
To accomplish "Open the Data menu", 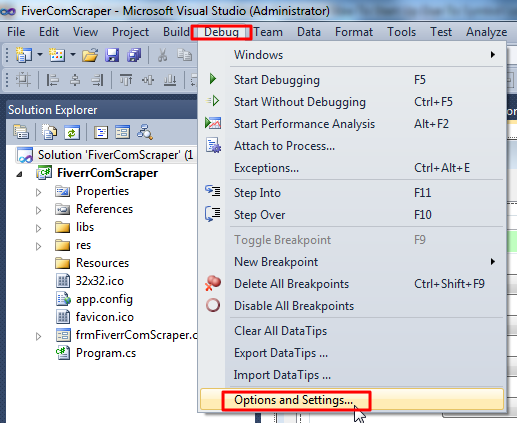I will pyautogui.click(x=309, y=32).
